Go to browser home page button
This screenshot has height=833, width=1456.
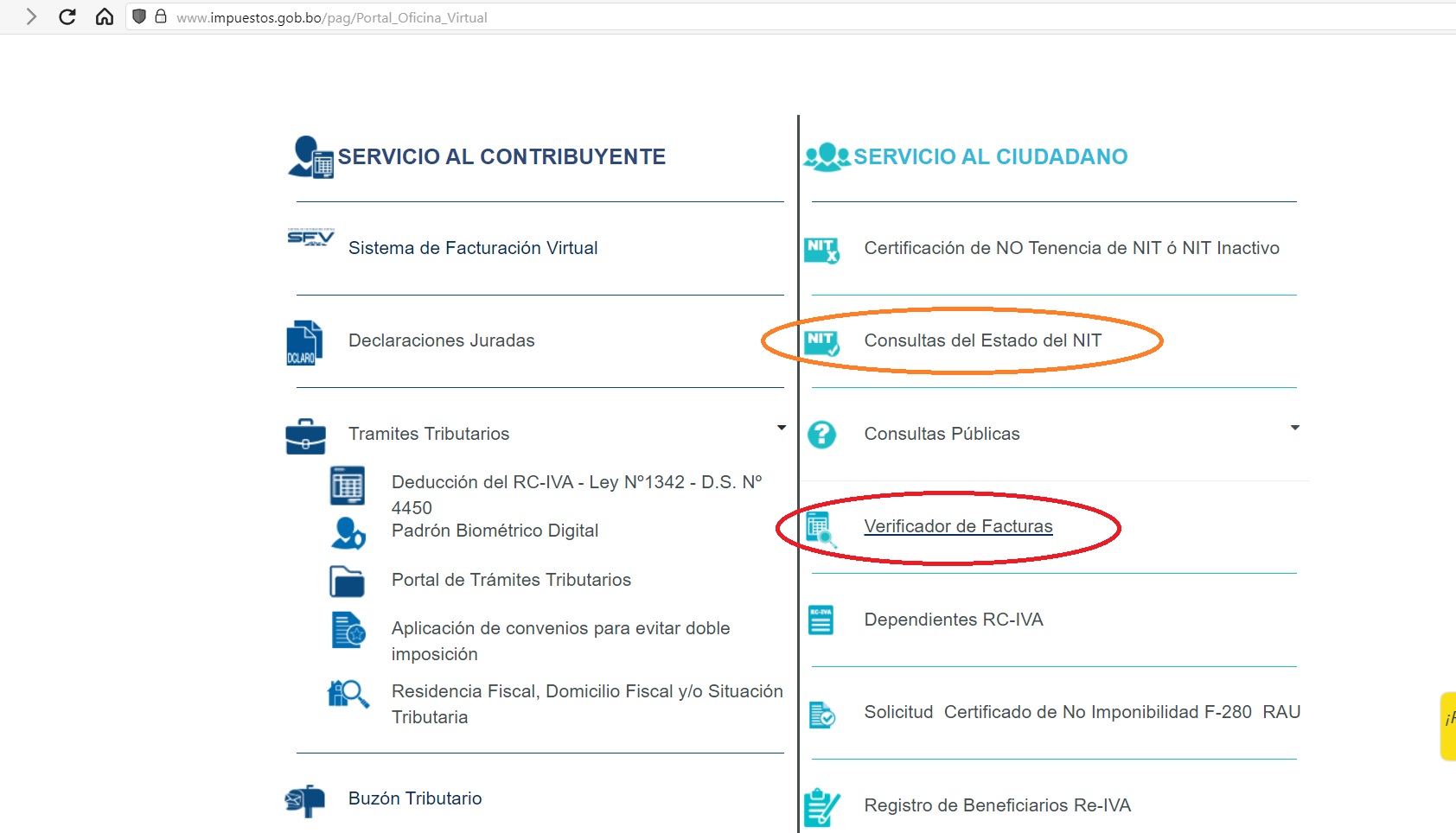(105, 17)
